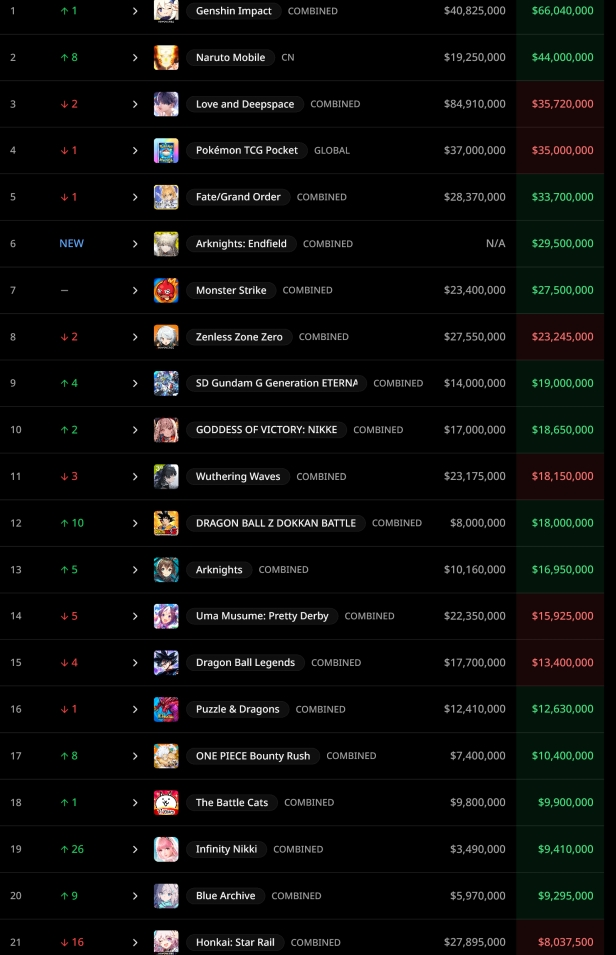
Task: Select the Love and Deepspace icon
Action: tap(166, 104)
